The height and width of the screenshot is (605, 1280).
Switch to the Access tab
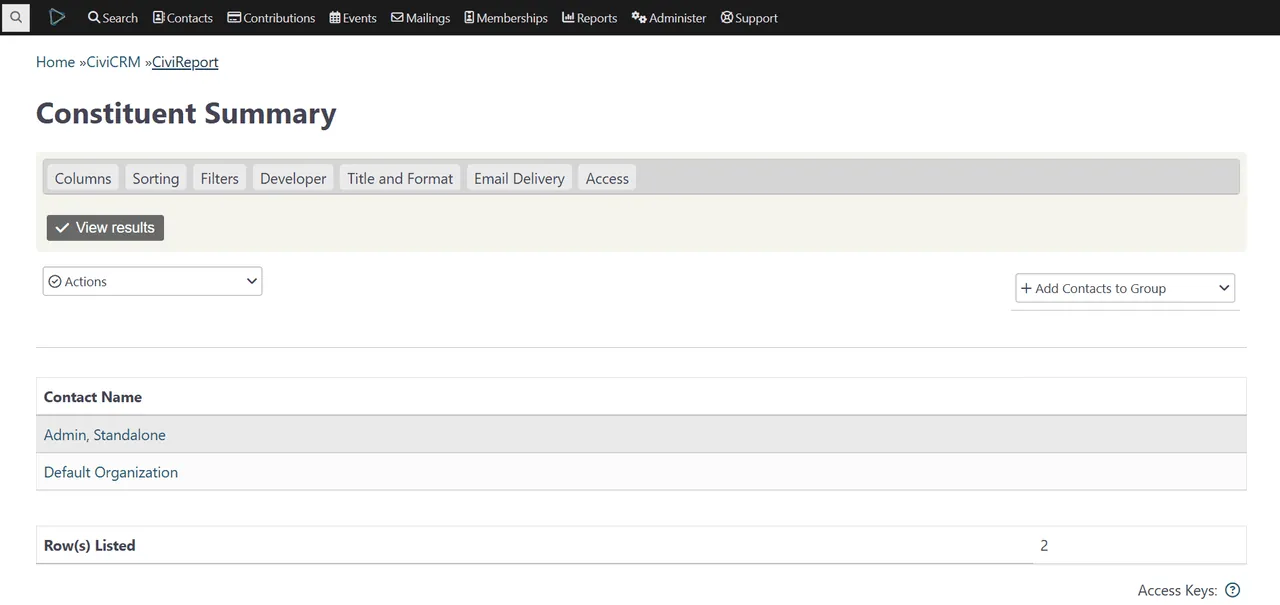tap(607, 178)
